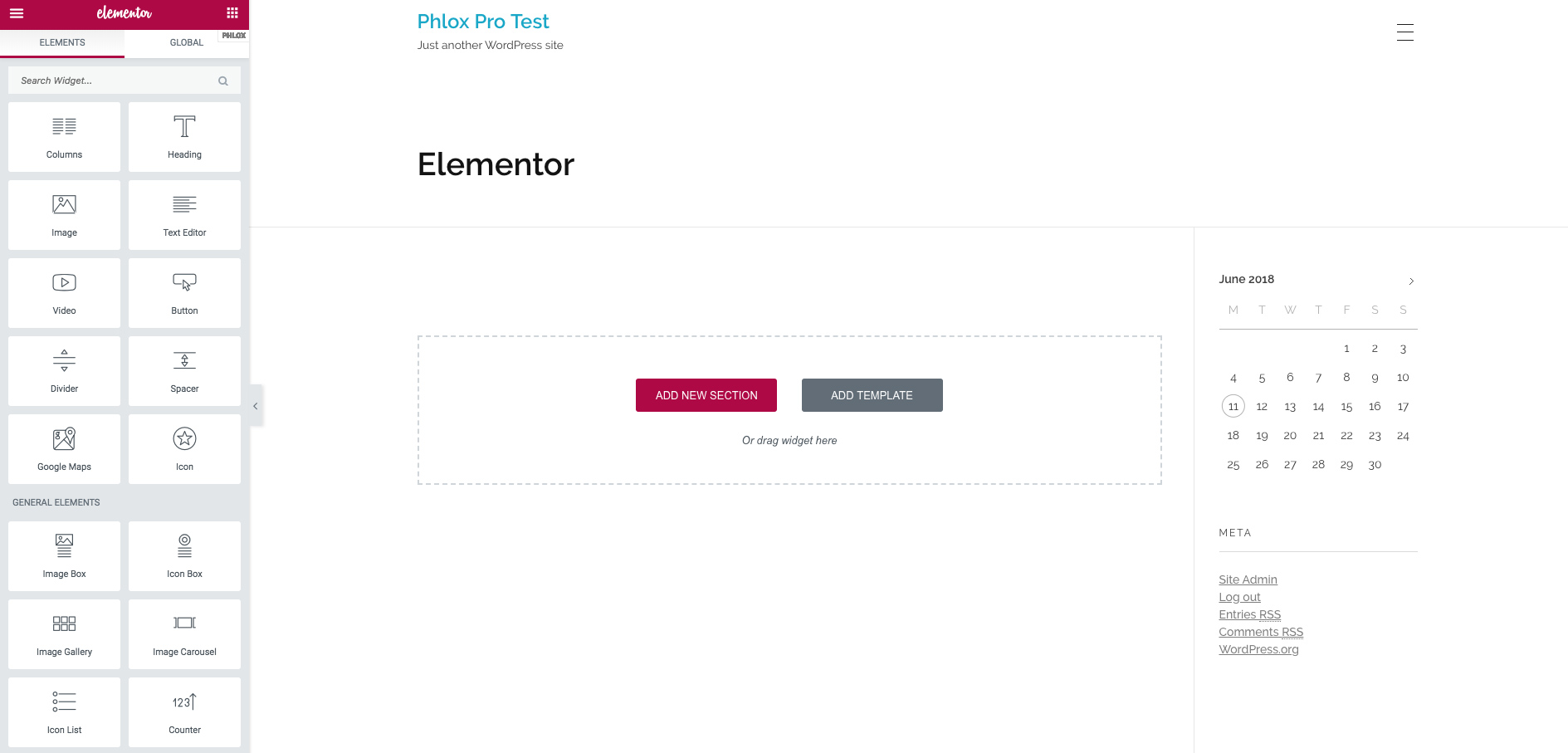This screenshot has width=1568, height=753.
Task: Choose the Image Carousel widget
Action: (x=184, y=634)
